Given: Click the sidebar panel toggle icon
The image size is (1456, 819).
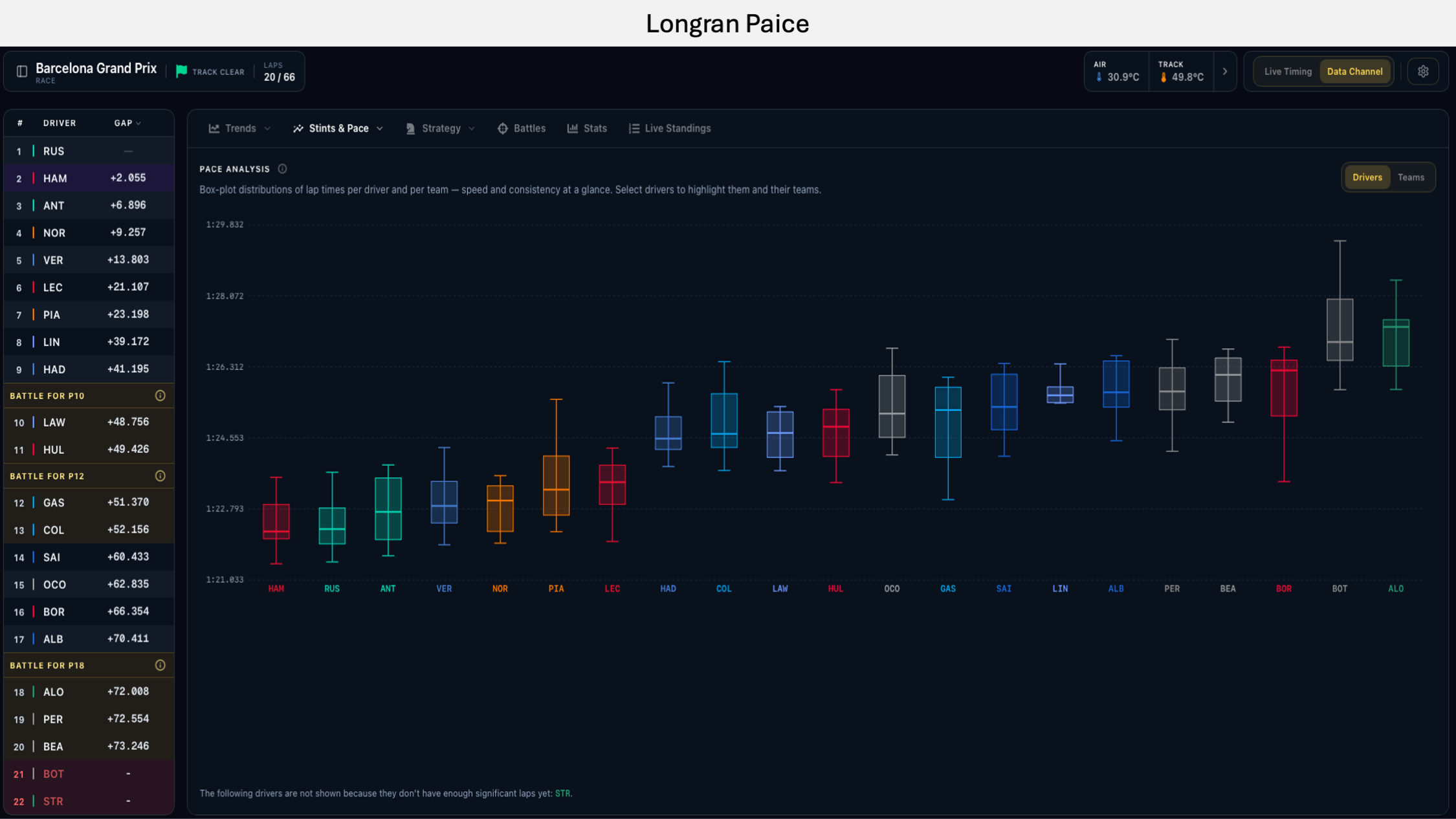Looking at the screenshot, I should pyautogui.click(x=22, y=71).
